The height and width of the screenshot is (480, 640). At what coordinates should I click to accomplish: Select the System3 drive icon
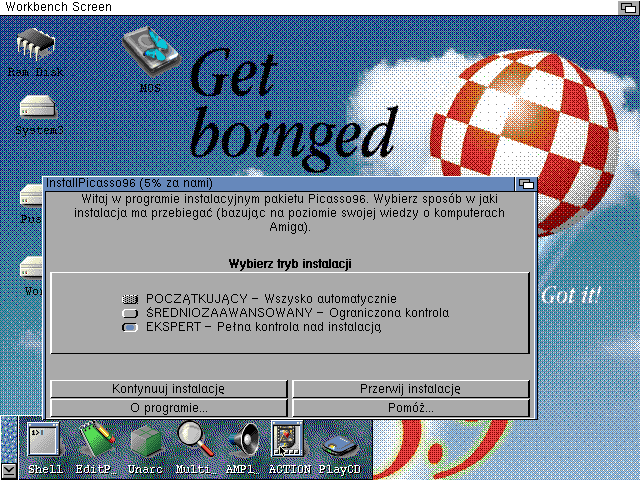pos(38,107)
